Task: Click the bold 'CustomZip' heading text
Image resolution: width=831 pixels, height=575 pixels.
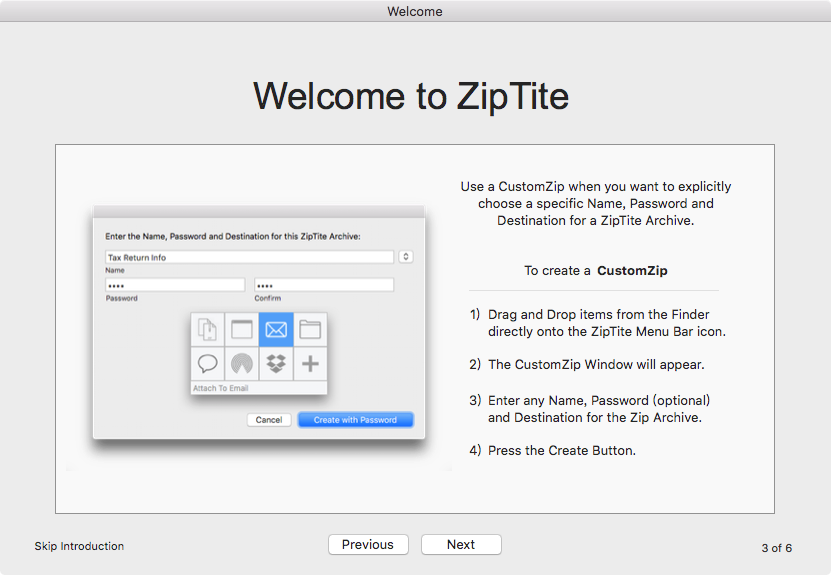Action: (x=632, y=271)
